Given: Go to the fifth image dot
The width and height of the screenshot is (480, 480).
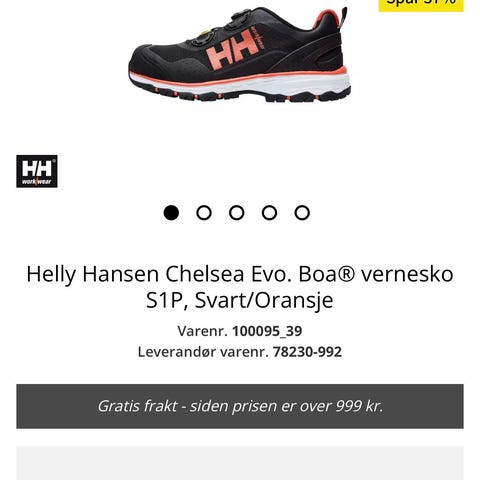Looking at the screenshot, I should pyautogui.click(x=302, y=213).
